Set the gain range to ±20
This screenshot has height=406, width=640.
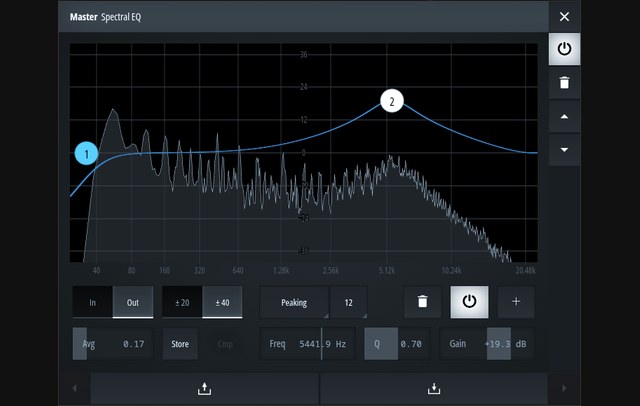pyautogui.click(x=182, y=302)
